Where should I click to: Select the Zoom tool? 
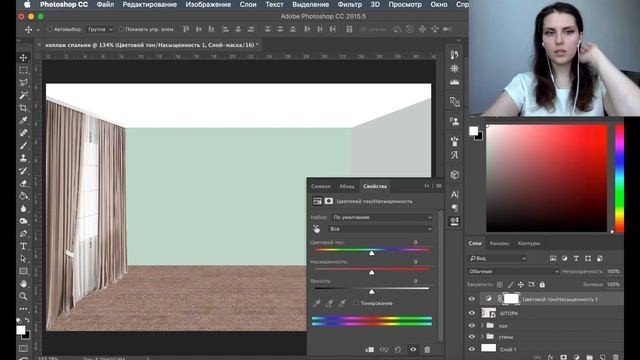(23, 296)
